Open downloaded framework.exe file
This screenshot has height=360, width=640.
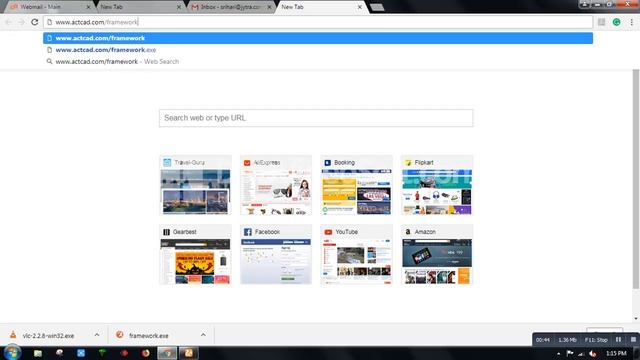coord(149,336)
